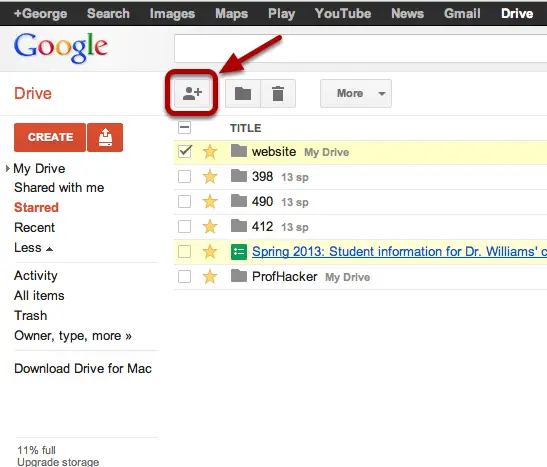Check the Spring 2013 form checkbox
The width and height of the screenshot is (547, 467).
[184, 251]
